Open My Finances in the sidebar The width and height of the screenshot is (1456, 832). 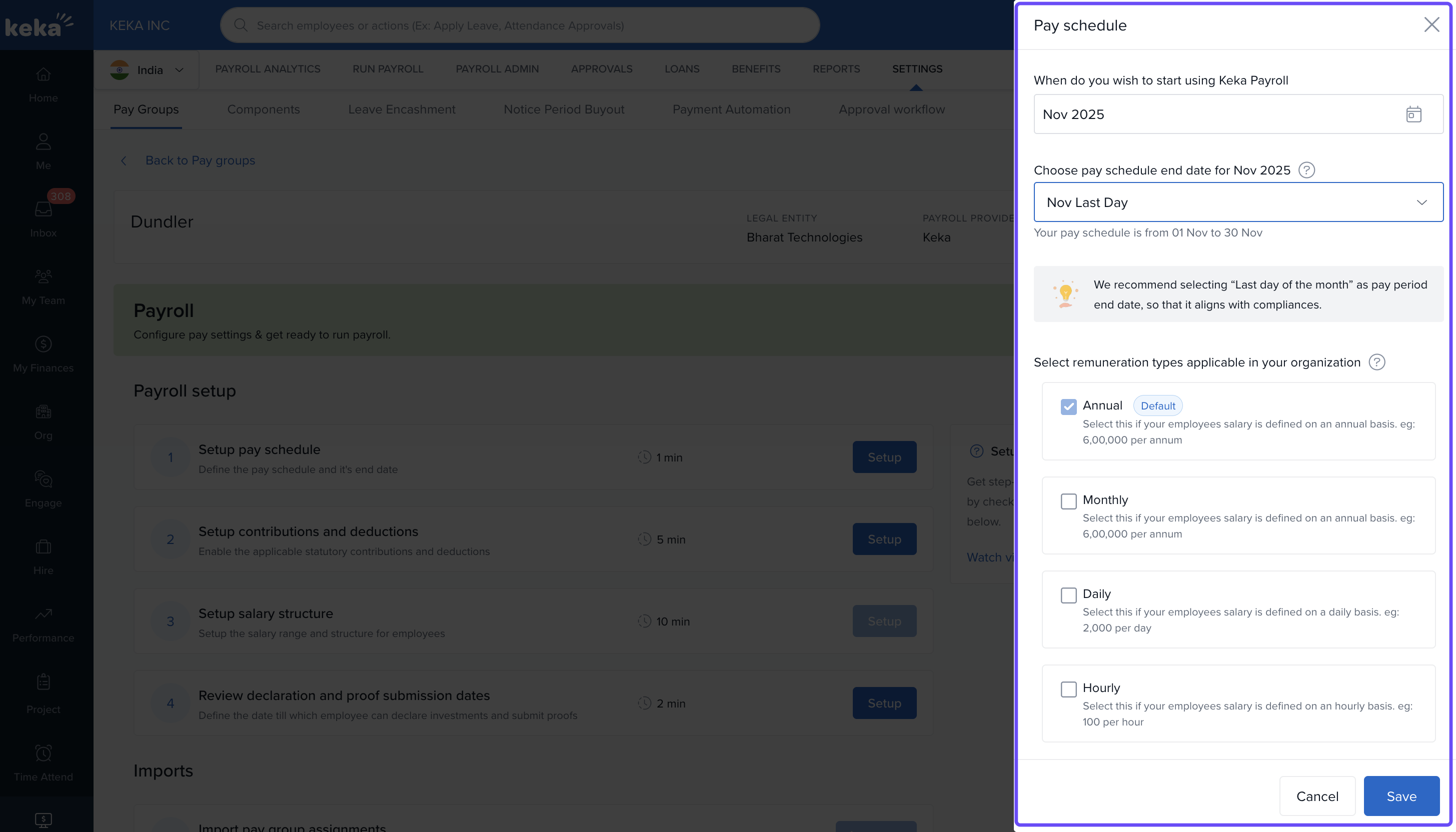coord(44,344)
